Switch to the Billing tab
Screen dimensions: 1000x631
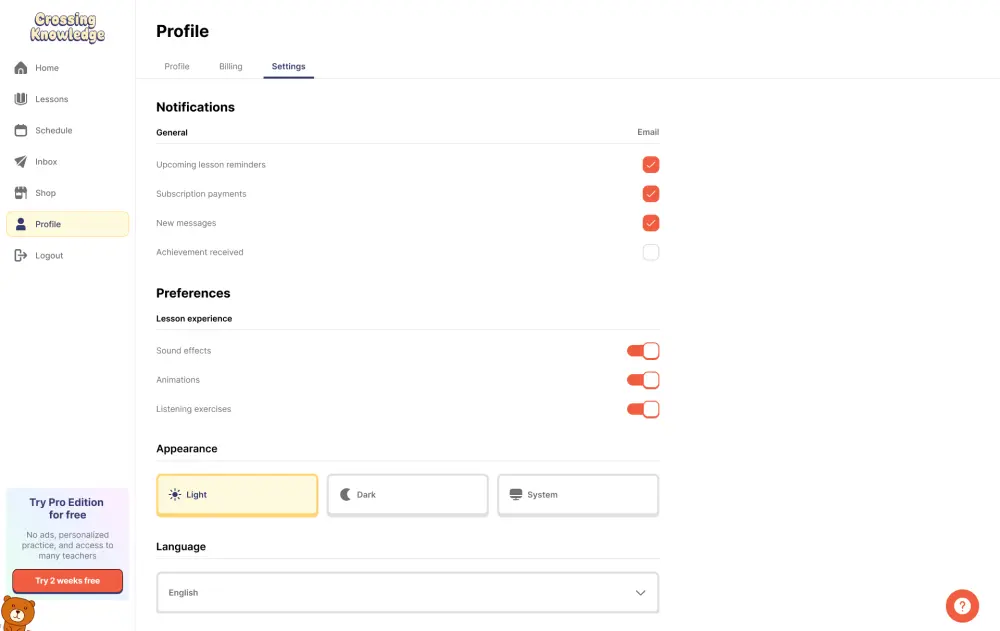coord(231,67)
